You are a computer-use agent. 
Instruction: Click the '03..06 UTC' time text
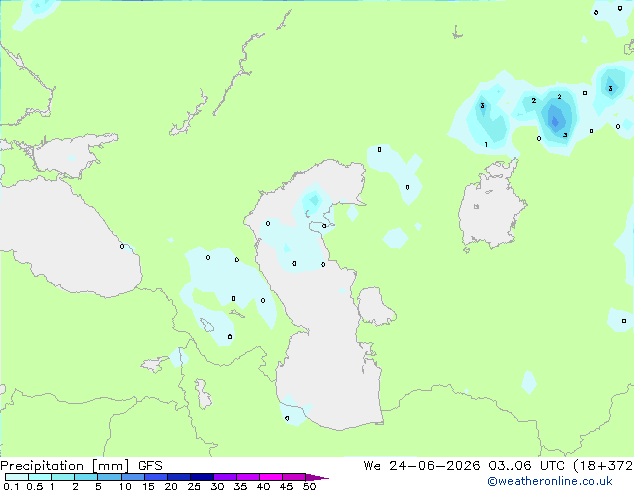(526, 466)
